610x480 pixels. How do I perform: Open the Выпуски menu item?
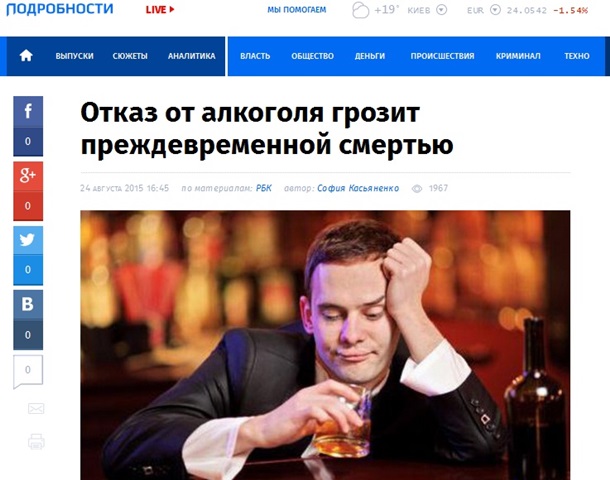pyautogui.click(x=74, y=56)
